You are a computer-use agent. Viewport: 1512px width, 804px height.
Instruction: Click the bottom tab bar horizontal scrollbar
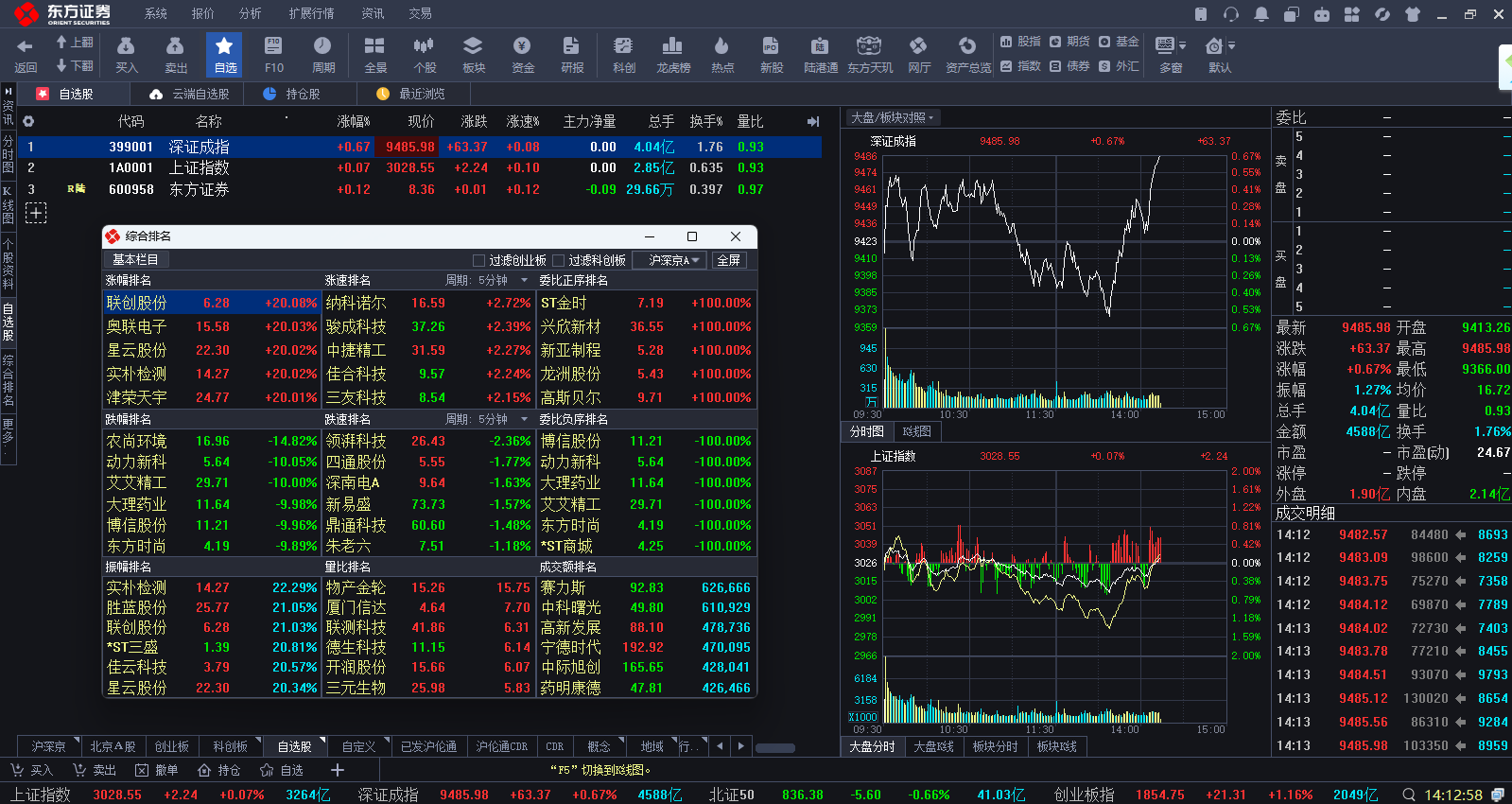[x=775, y=747]
